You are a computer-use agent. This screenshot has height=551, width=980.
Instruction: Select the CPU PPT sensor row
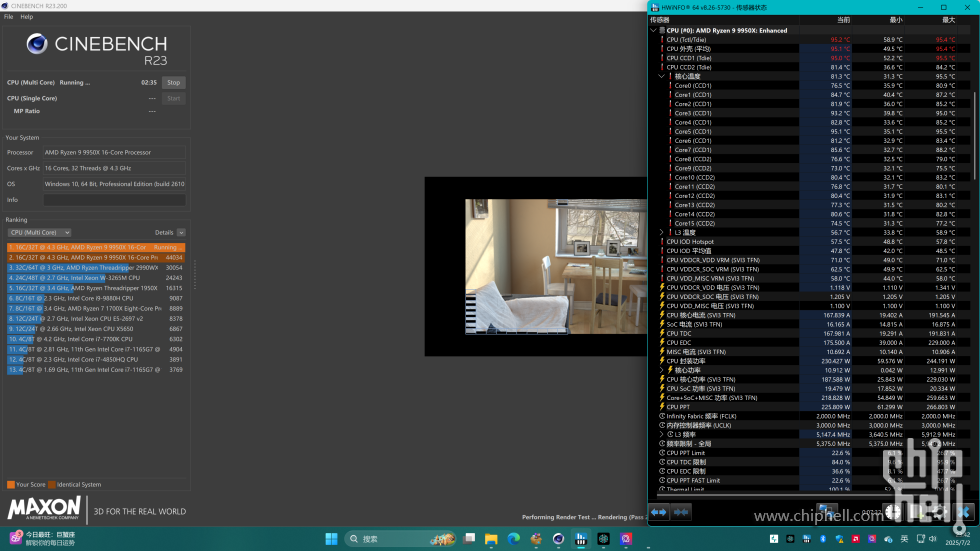[810, 407]
